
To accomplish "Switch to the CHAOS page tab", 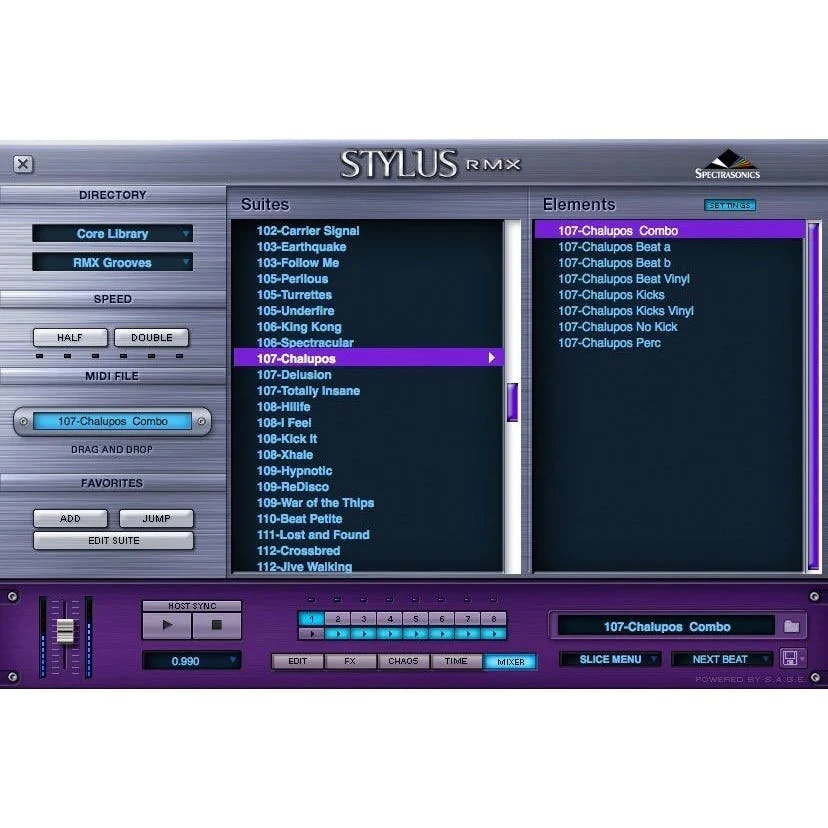I will click(403, 661).
